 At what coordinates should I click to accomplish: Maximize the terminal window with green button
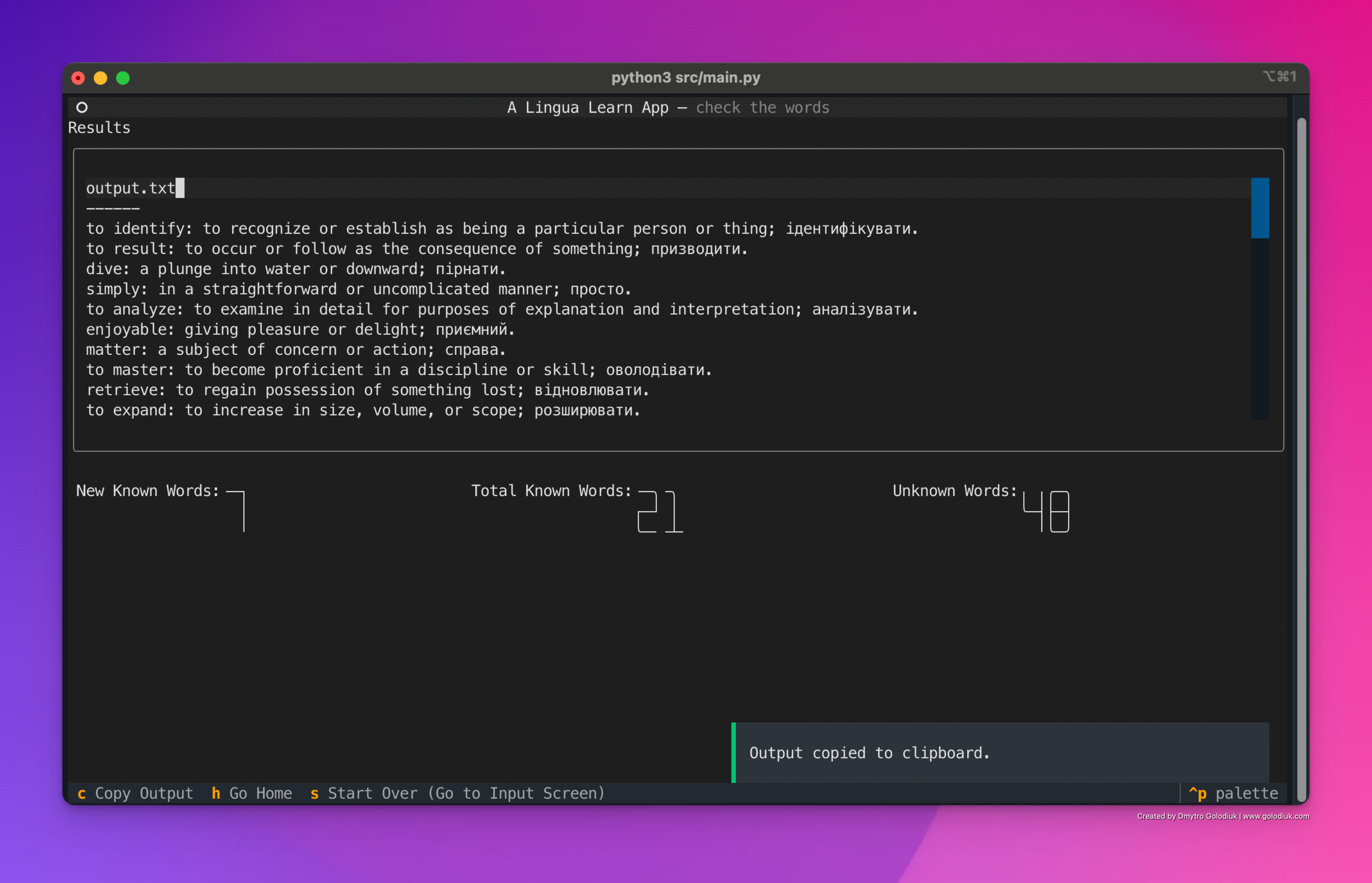(x=123, y=78)
